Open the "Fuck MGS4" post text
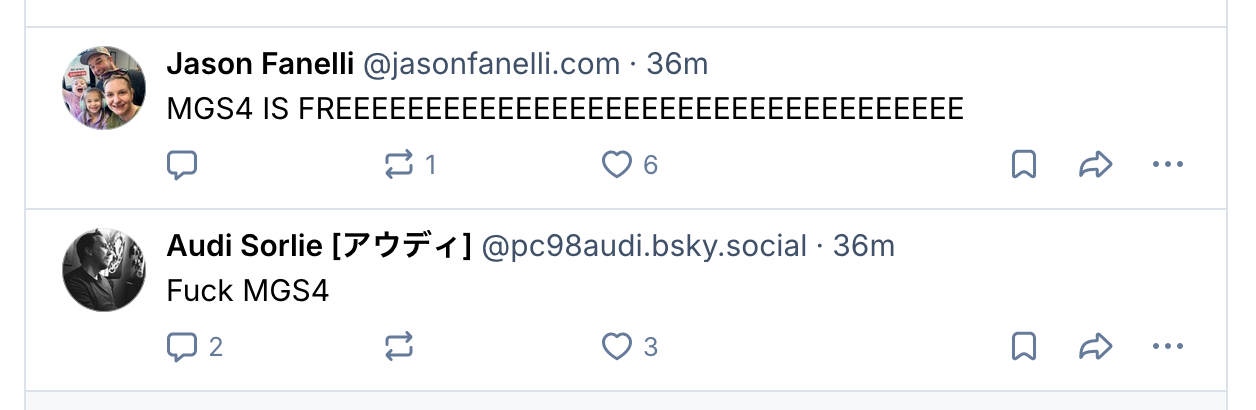Screen dimensions: 1256x410 247,291
